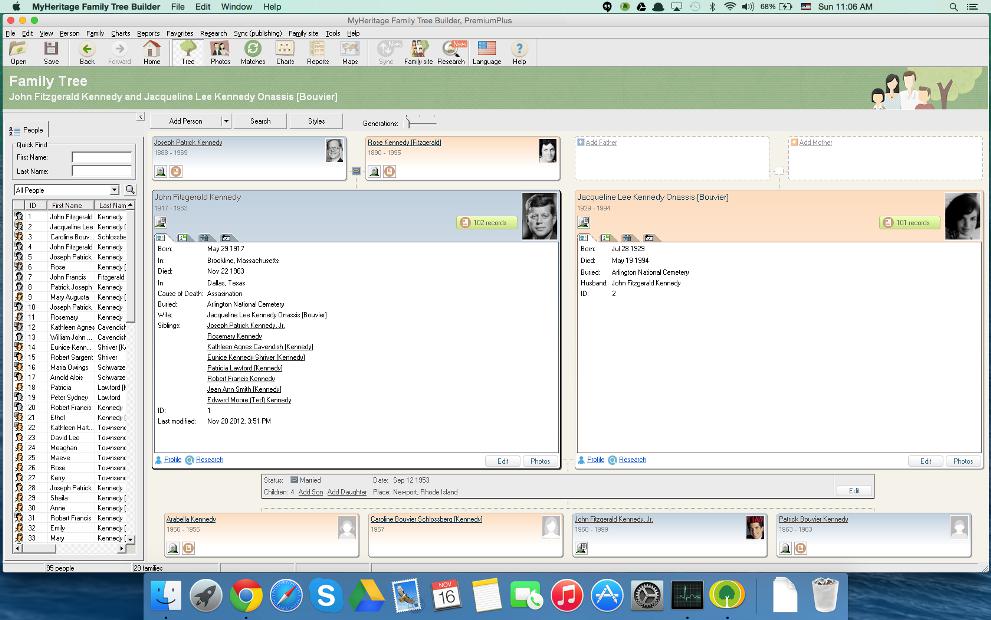Click the marriage connector icon between Joseph and Rose
This screenshot has width=991, height=620.
pyautogui.click(x=356, y=171)
